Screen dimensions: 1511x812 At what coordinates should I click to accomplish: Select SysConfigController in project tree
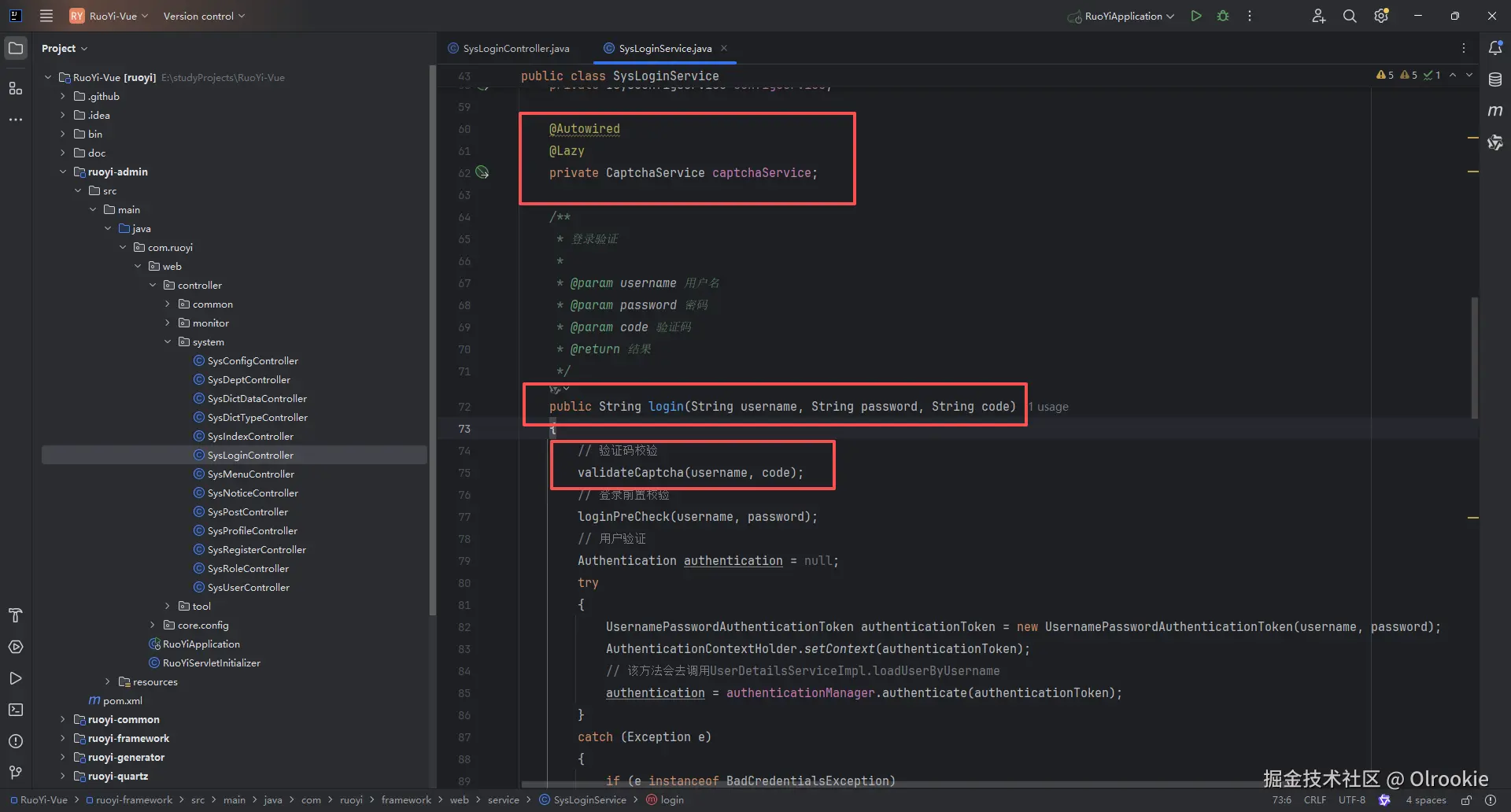coord(246,360)
